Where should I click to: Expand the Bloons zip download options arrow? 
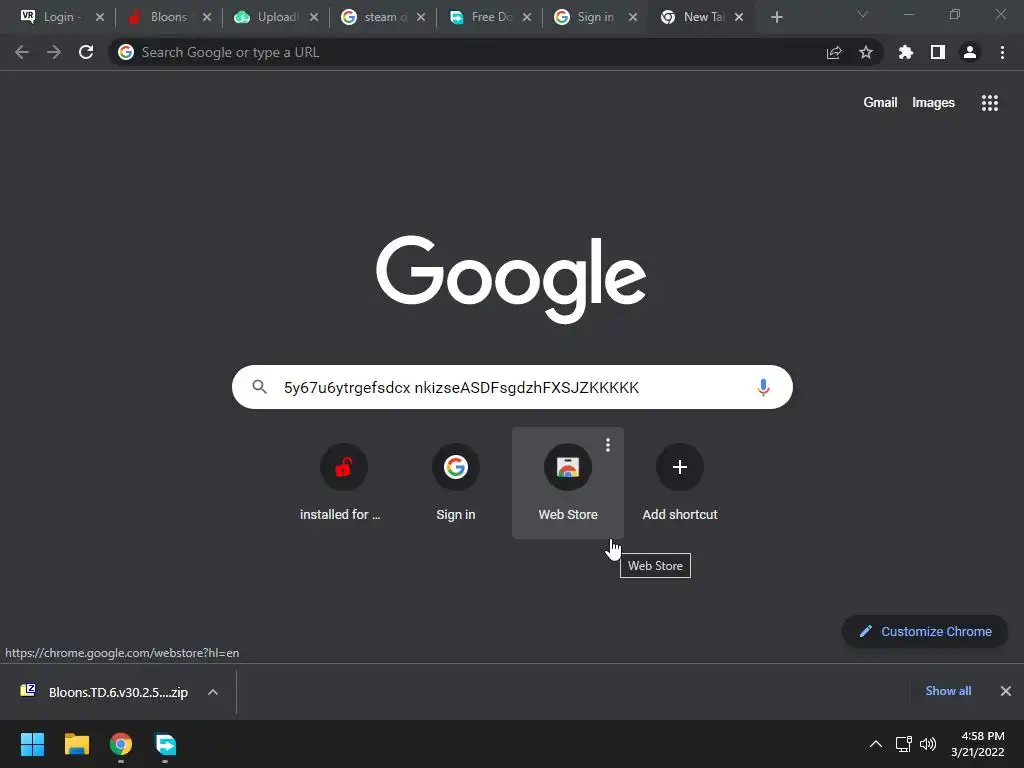213,692
